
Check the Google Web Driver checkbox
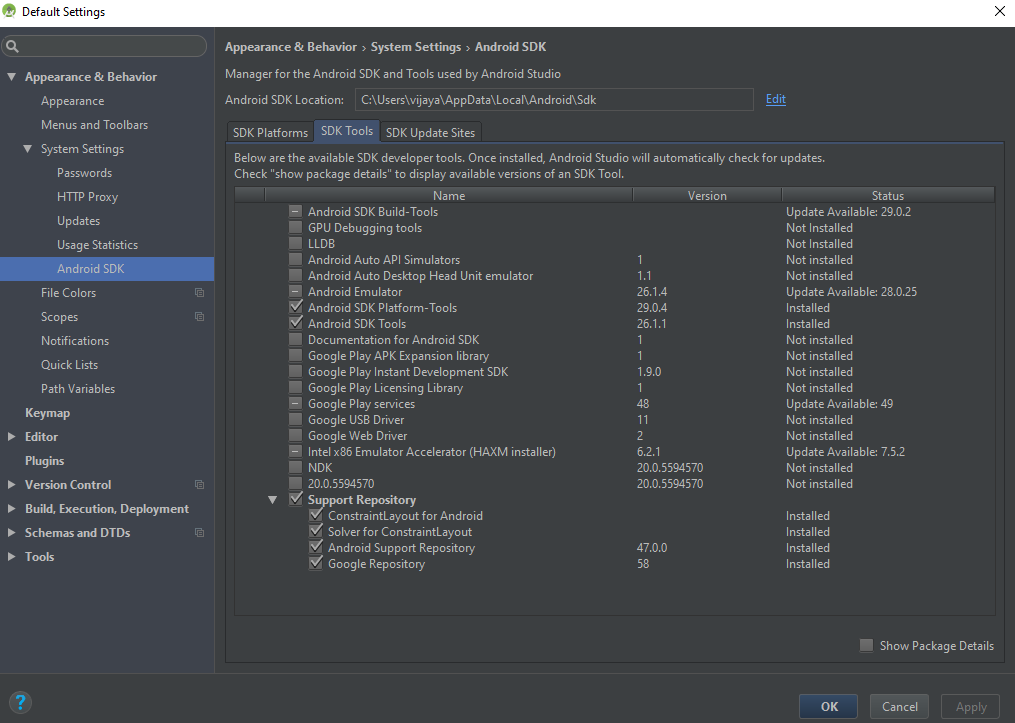pos(295,435)
